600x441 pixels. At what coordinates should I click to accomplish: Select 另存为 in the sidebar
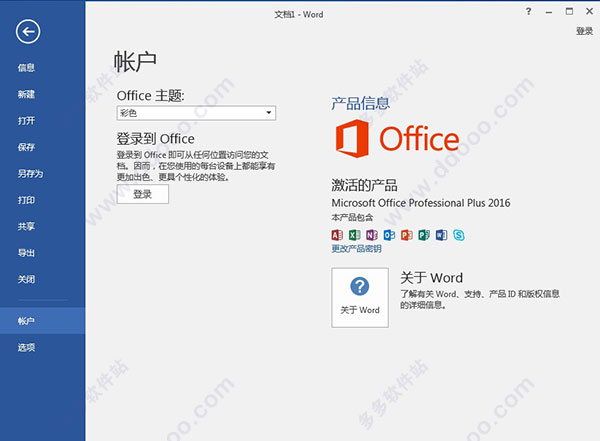click(31, 173)
